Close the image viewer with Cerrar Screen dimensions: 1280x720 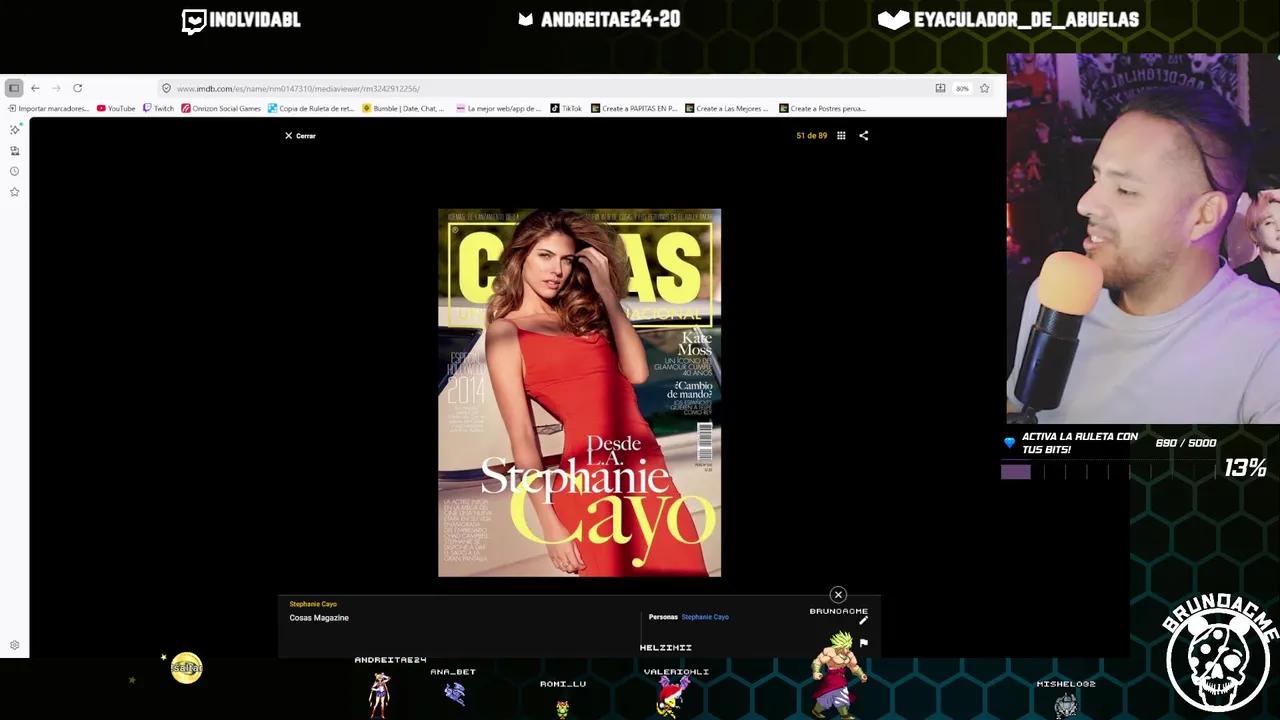click(x=299, y=135)
